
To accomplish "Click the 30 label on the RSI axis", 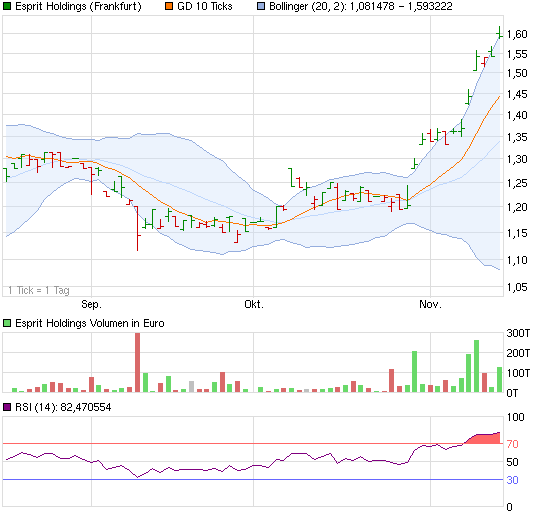I will click(x=512, y=480).
